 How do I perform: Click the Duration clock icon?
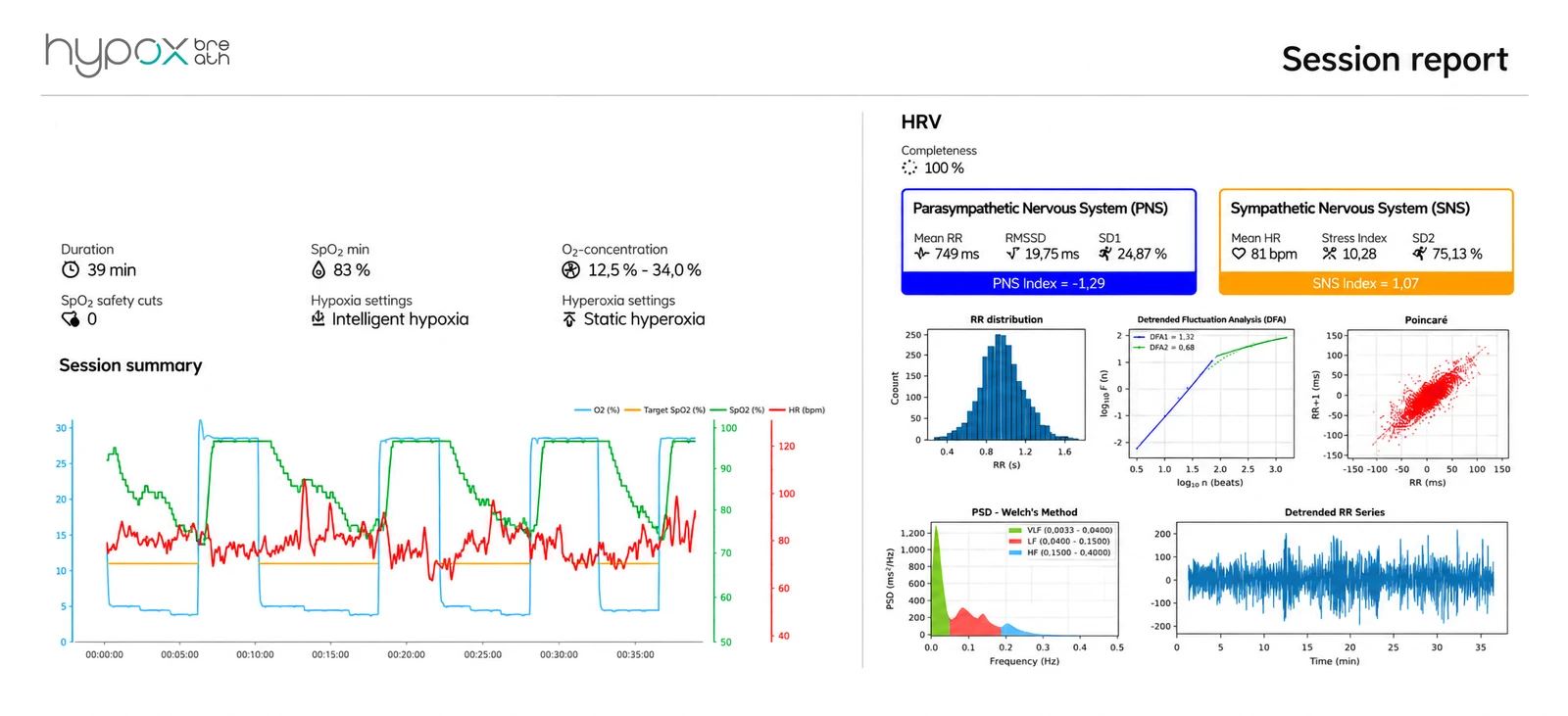click(x=71, y=270)
